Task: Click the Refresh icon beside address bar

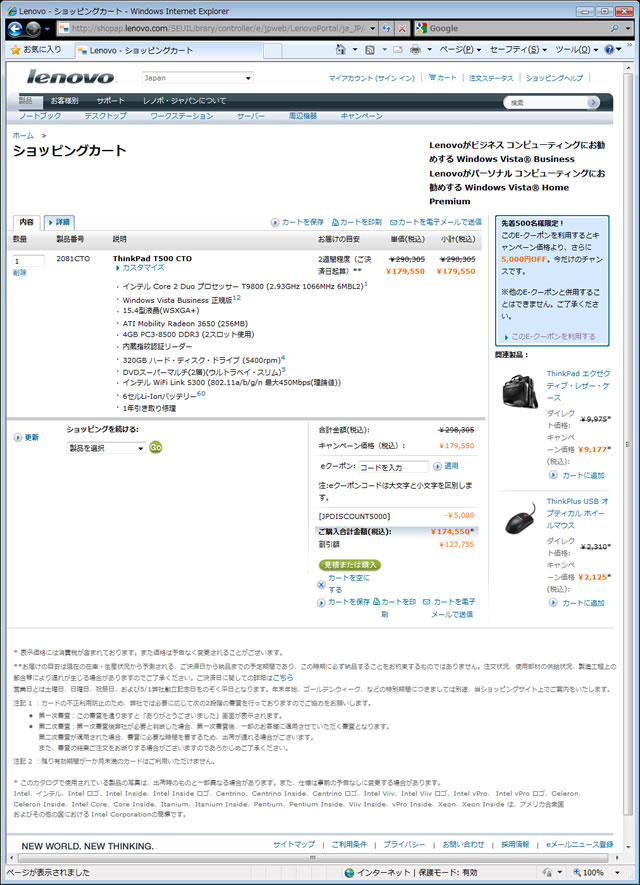Action: click(387, 28)
